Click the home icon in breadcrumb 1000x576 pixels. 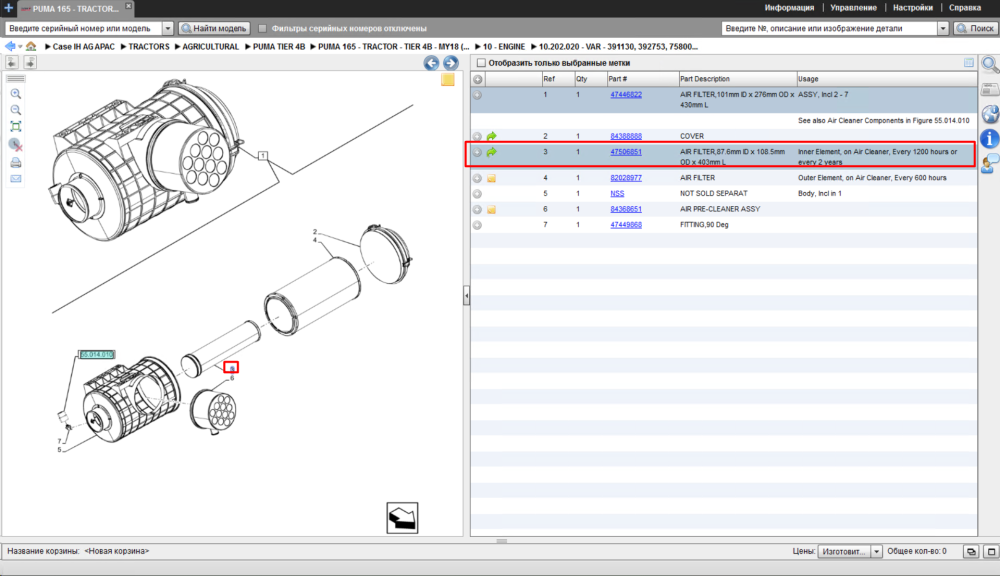coord(31,47)
